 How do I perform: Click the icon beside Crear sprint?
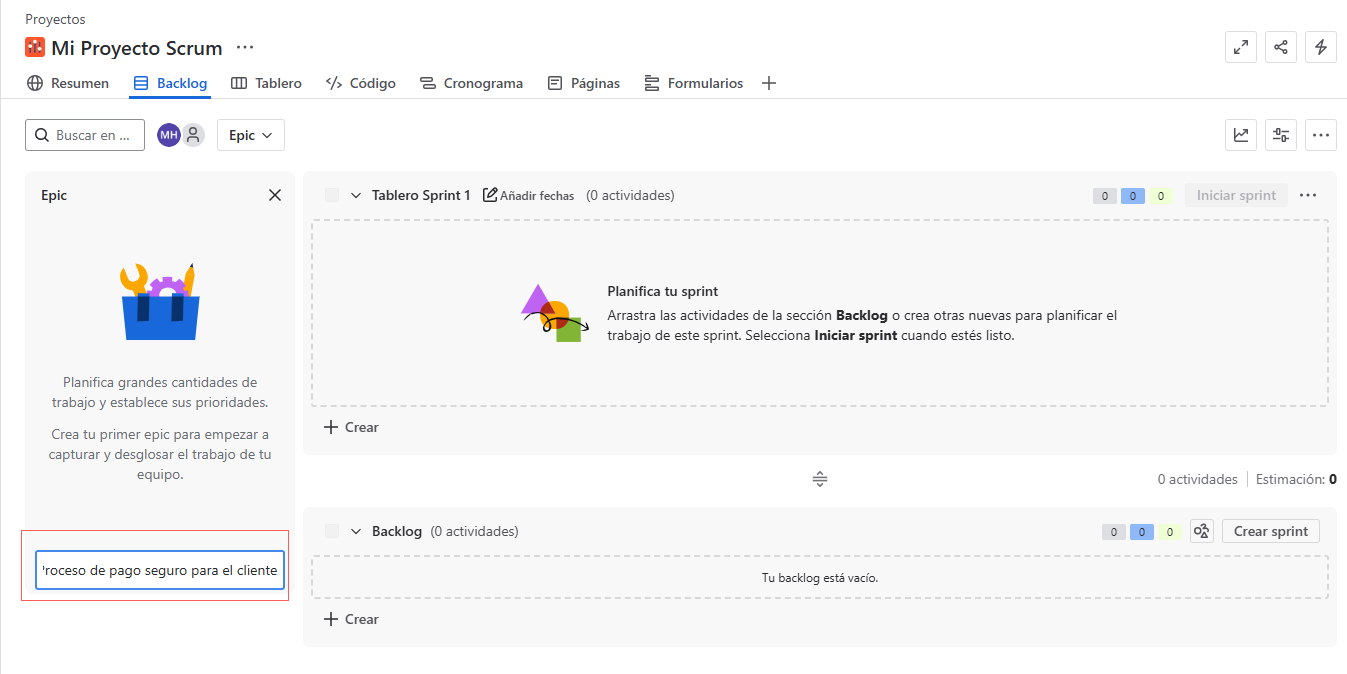pos(1202,531)
